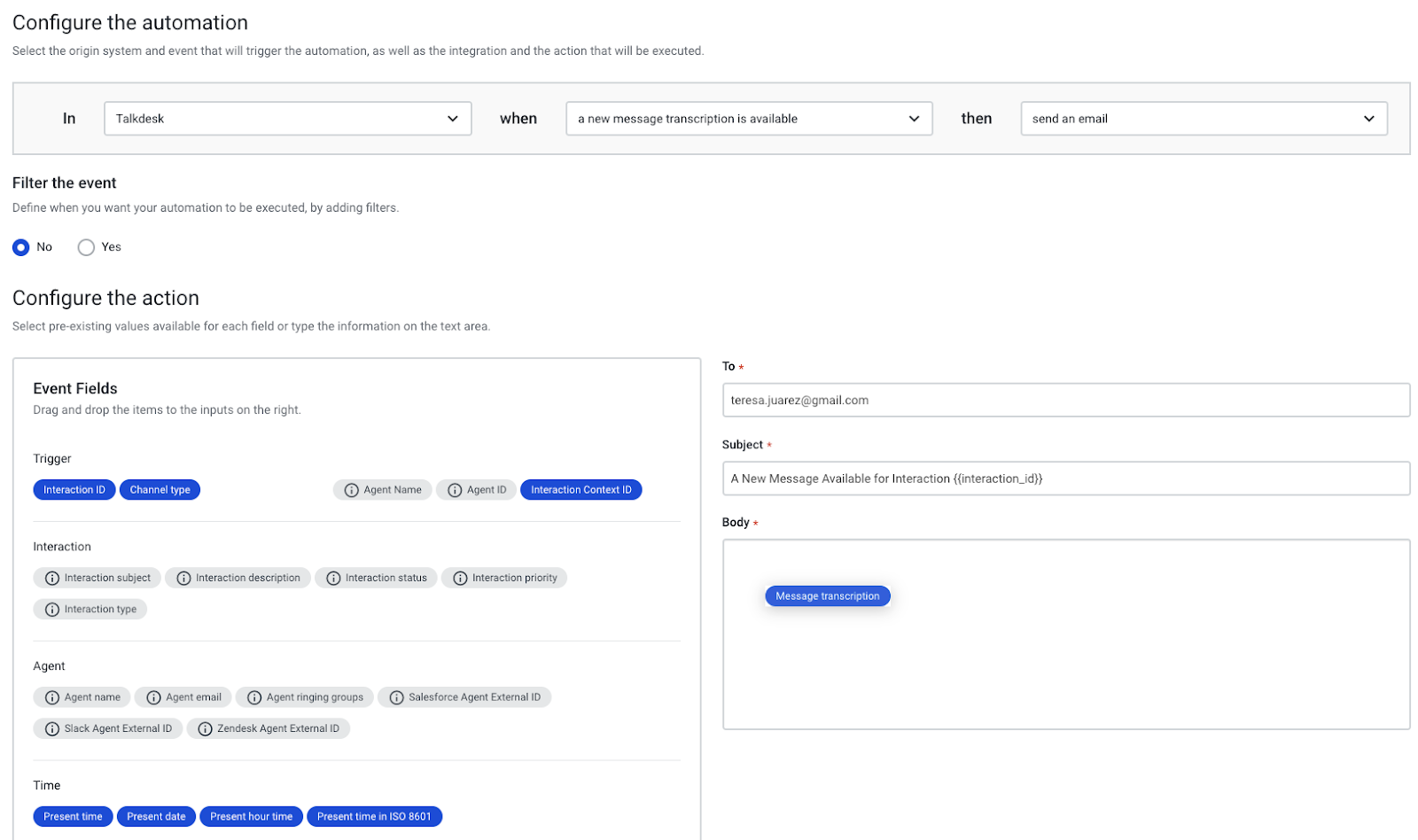
Task: Click info icon on Salesforce Agent External ID
Action: 396,698
